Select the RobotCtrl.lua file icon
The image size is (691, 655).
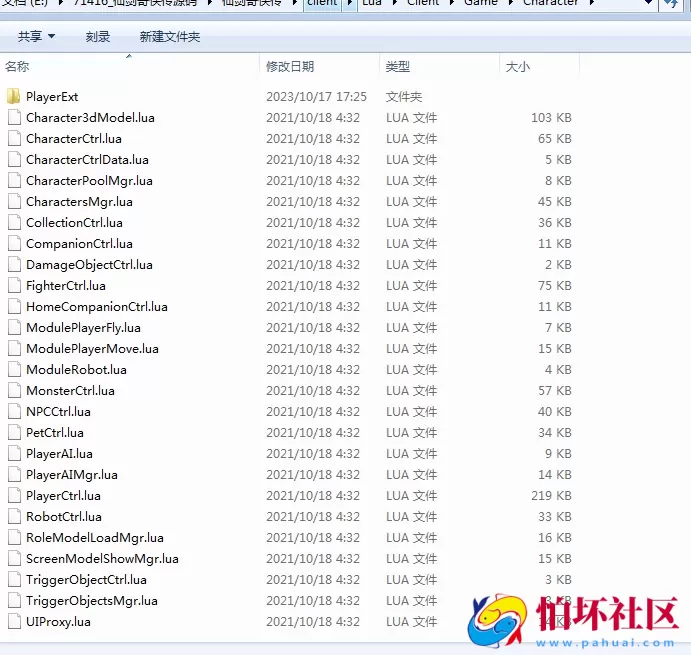coord(14,517)
